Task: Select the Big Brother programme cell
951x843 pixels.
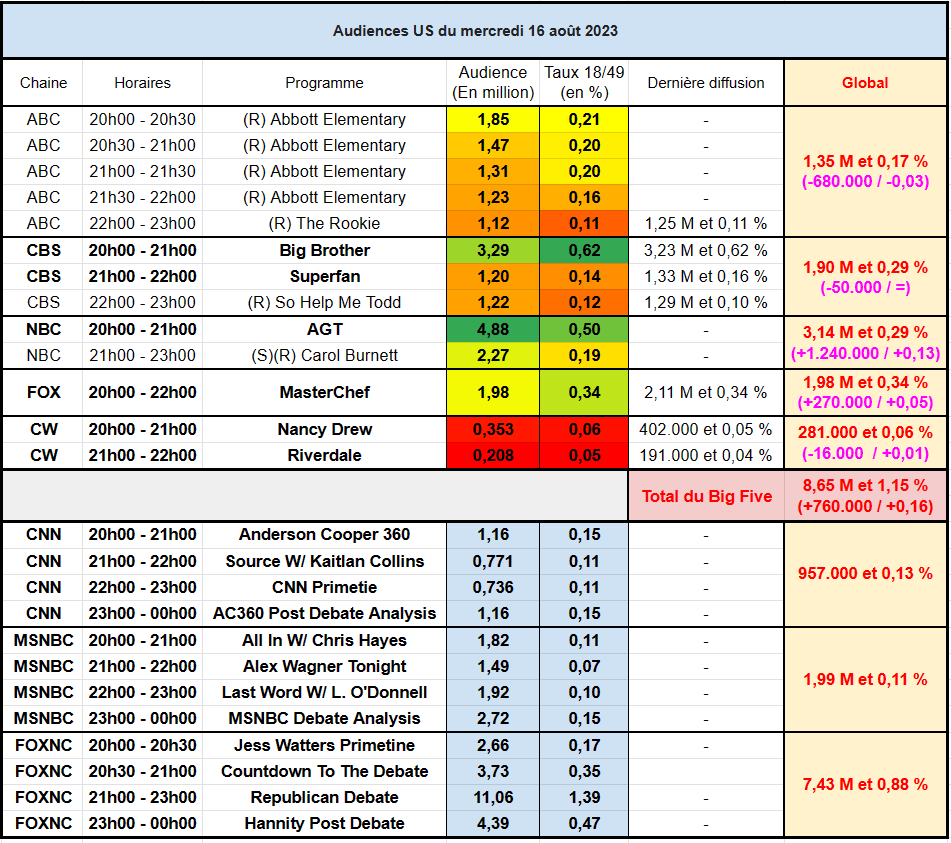Action: coord(324,250)
